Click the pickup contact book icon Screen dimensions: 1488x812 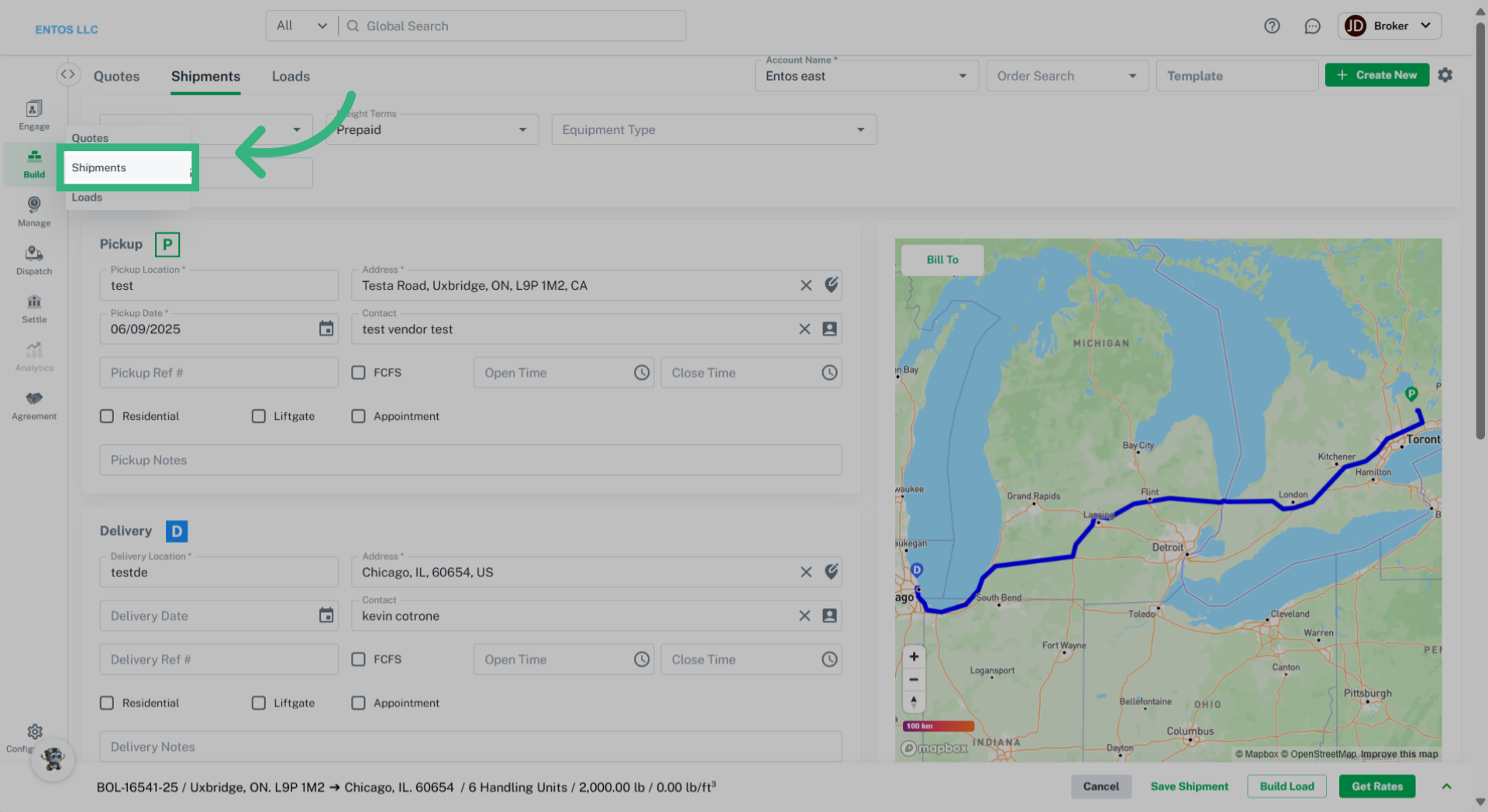tap(829, 329)
